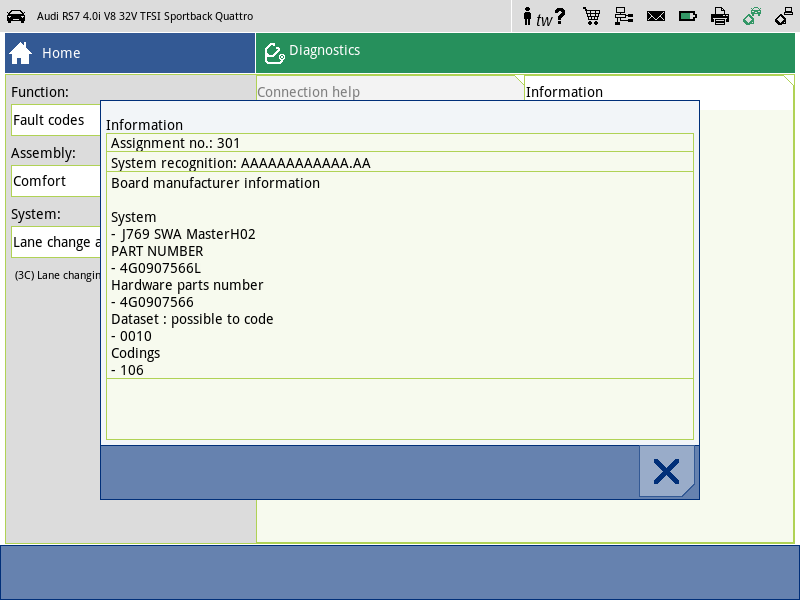Click the Assignment no. 301 row

point(400,142)
